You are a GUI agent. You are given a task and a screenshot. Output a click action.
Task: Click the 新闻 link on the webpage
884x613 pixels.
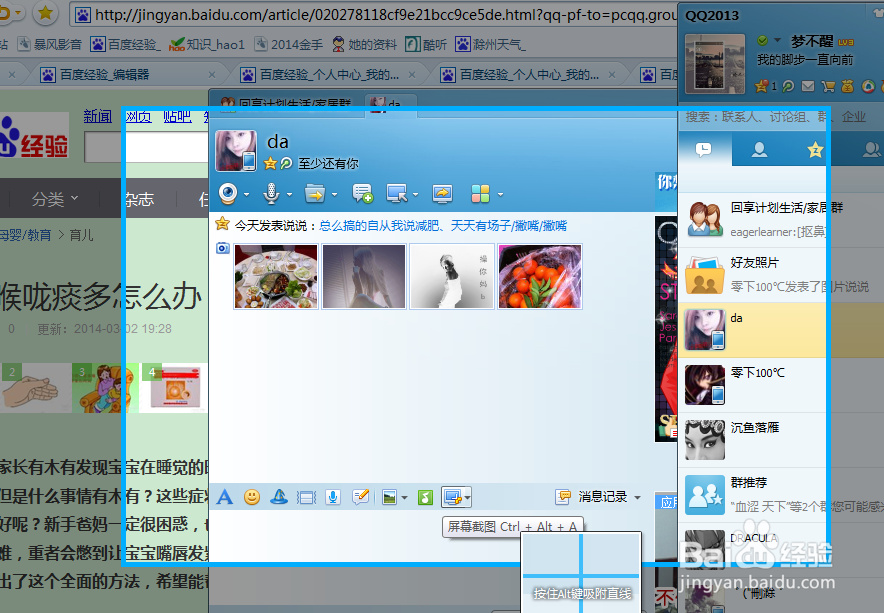point(97,116)
